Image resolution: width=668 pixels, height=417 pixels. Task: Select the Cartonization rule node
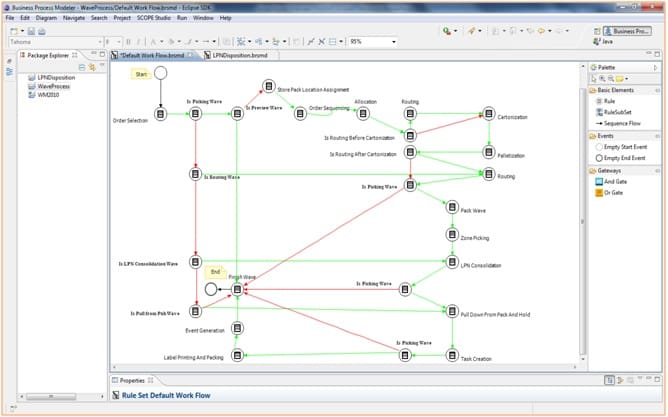[489, 114]
